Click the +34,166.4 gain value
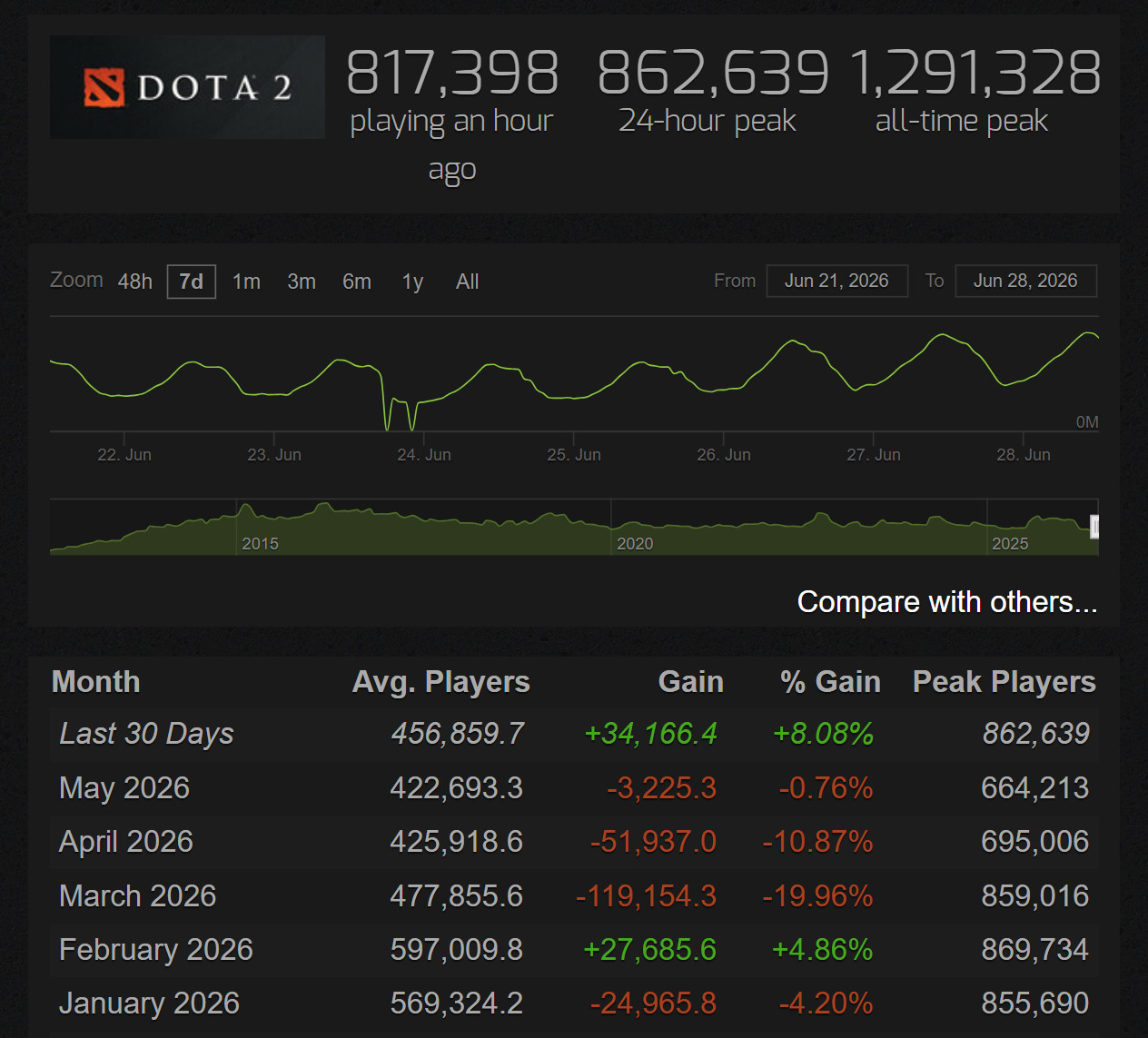Screen dimensions: 1148x1038 coord(650,733)
